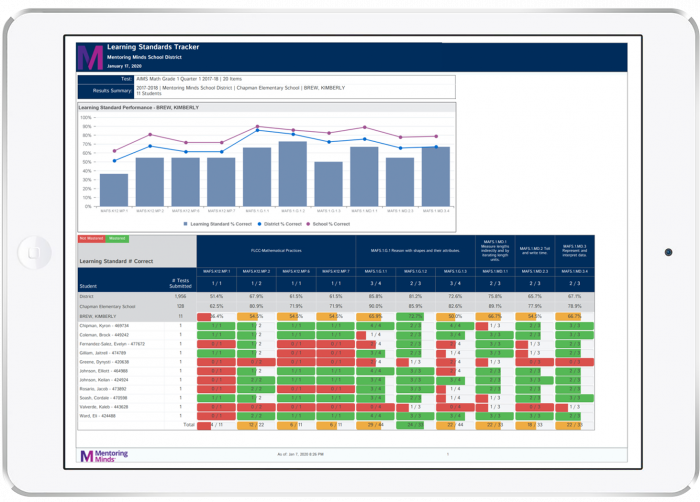
Task: Click the Not Mastered red legend tag
Action: pyautogui.click(x=91, y=239)
